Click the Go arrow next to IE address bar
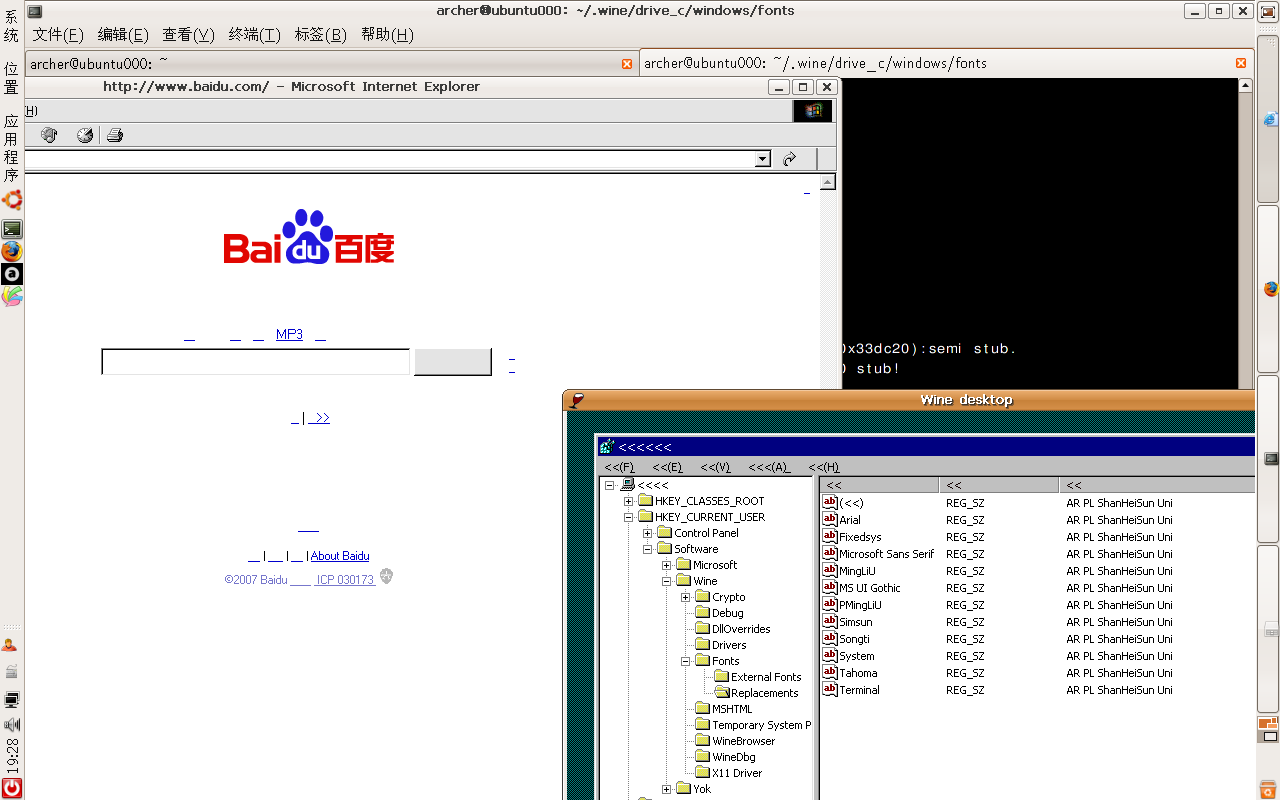Viewport: 1280px width, 800px height. point(789,159)
